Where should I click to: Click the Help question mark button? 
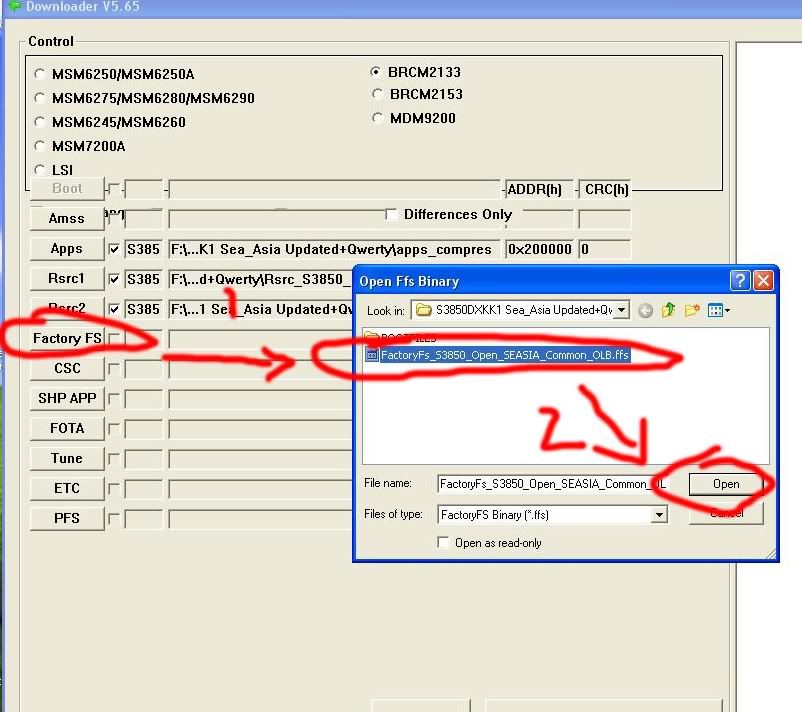click(x=739, y=281)
